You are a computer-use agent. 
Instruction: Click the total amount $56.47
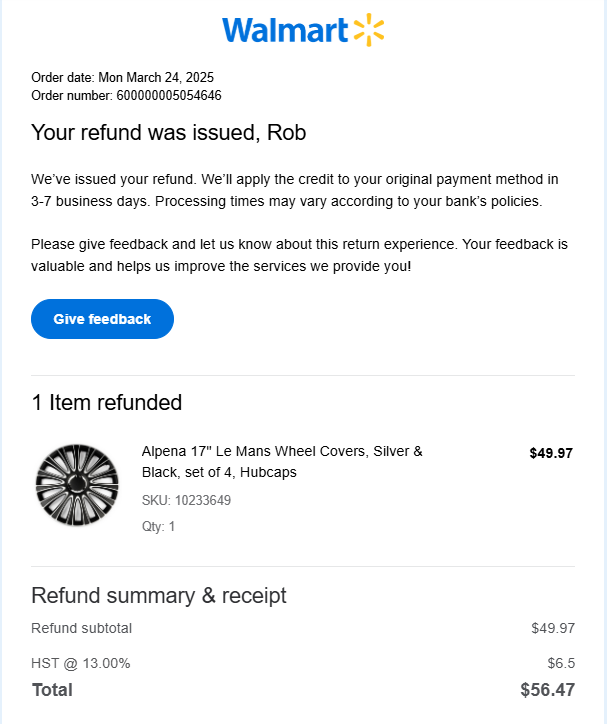[x=547, y=690]
